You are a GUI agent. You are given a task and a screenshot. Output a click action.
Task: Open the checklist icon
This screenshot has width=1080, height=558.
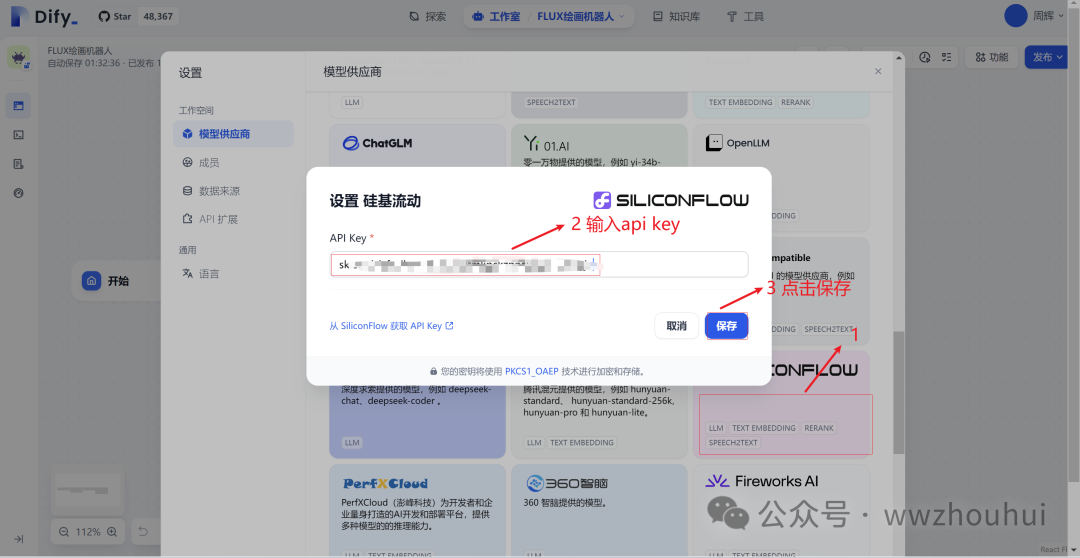[x=947, y=57]
